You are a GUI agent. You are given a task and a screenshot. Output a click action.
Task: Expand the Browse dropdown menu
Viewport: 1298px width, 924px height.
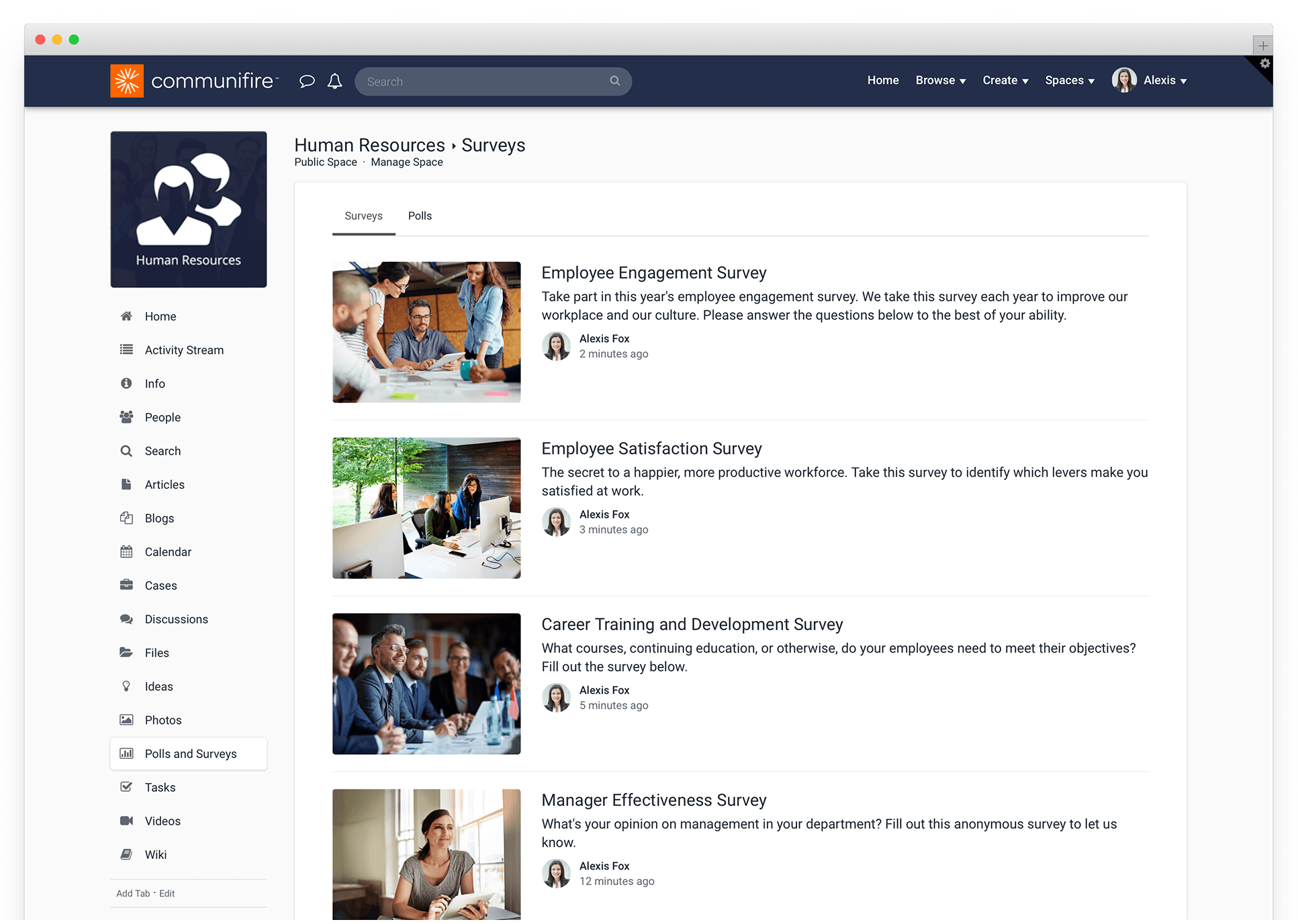(x=939, y=80)
